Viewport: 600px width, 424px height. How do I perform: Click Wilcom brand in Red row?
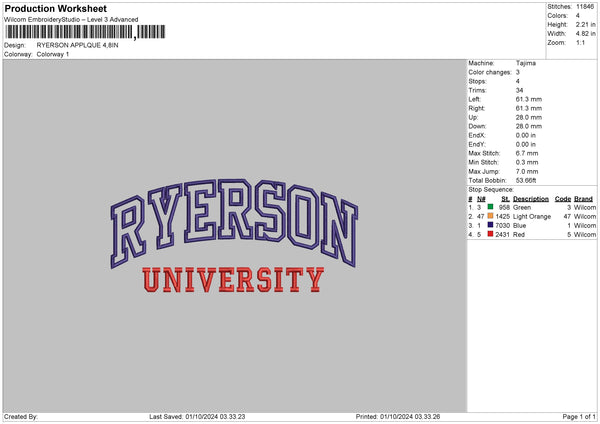(x=585, y=235)
